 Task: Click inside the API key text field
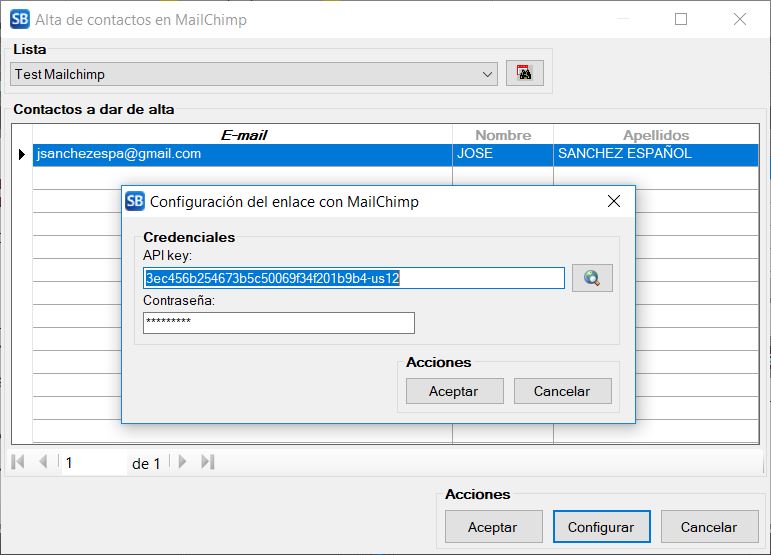pyautogui.click(x=354, y=278)
